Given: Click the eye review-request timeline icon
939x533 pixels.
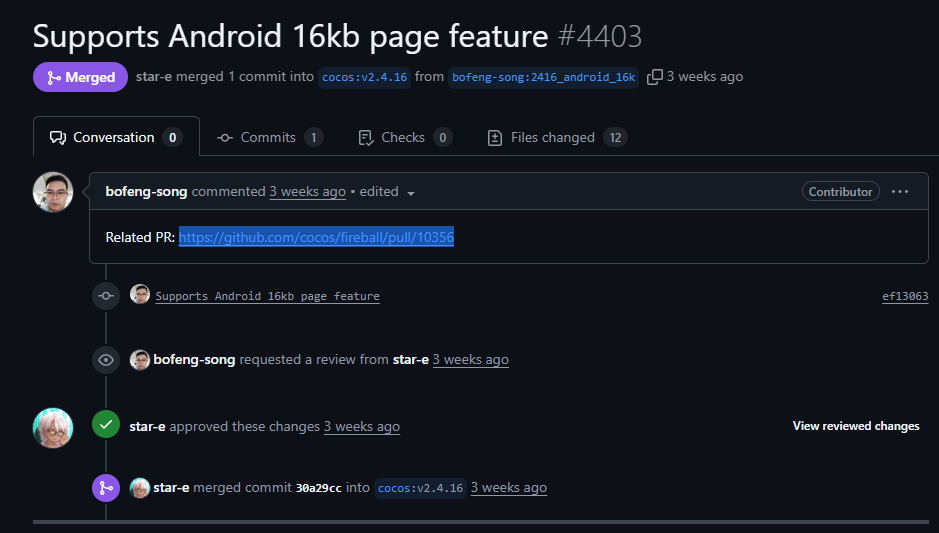Looking at the screenshot, I should pyautogui.click(x=106, y=360).
